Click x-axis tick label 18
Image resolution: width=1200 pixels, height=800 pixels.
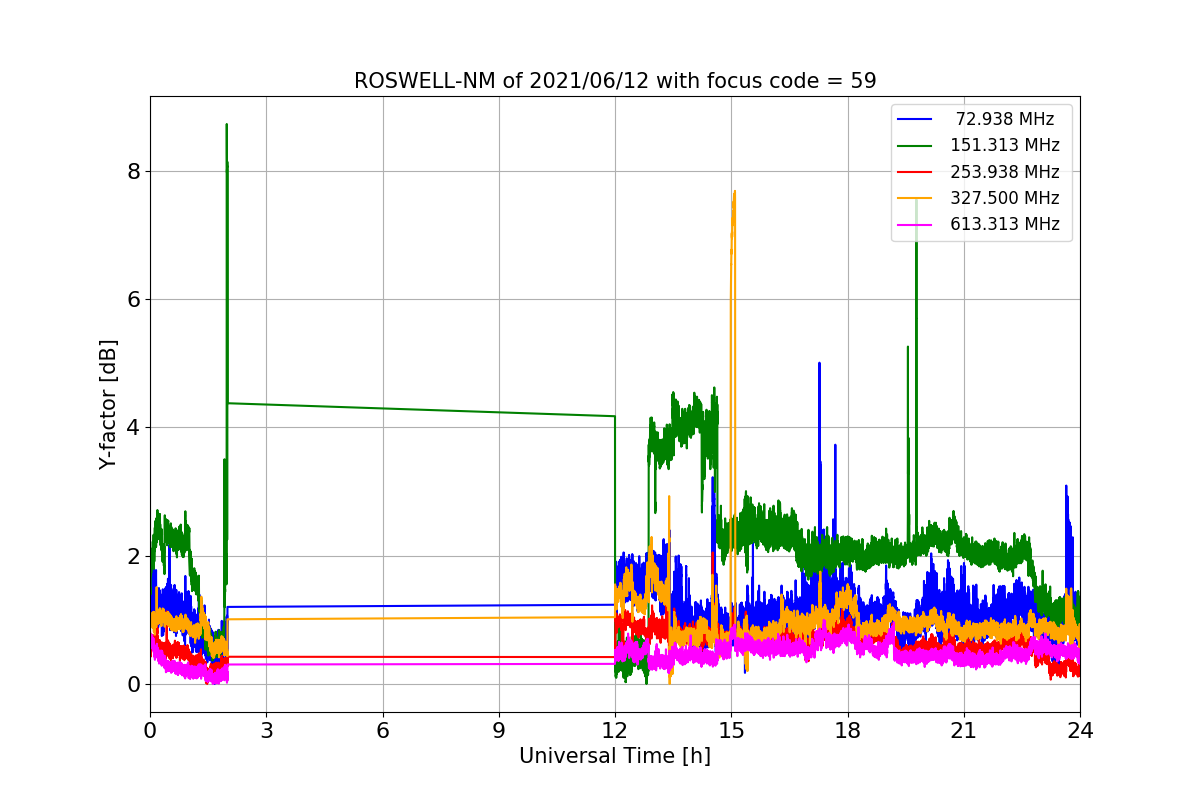(x=848, y=731)
